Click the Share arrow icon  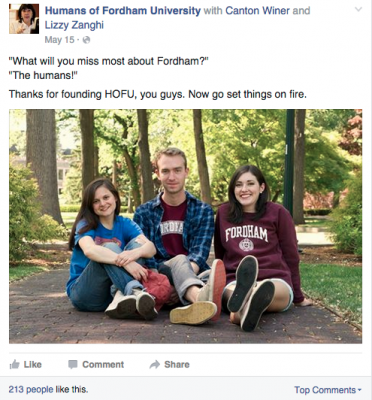155,364
